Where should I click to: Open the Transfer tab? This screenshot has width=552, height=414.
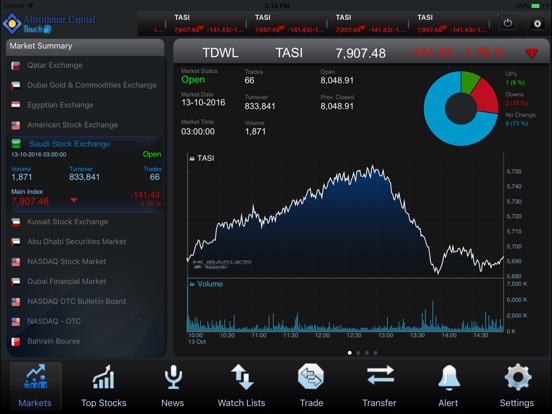point(380,386)
